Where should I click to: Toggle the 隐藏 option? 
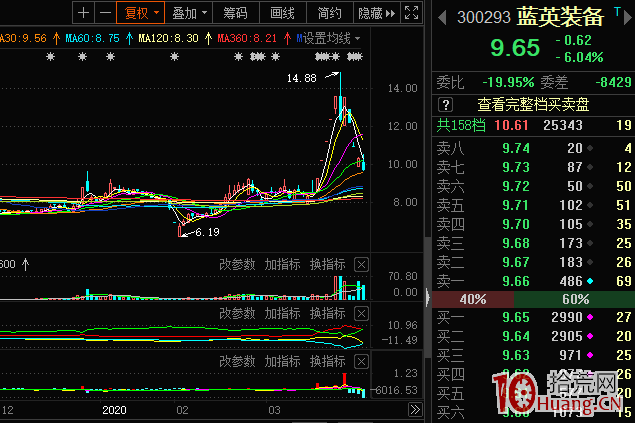(x=372, y=13)
